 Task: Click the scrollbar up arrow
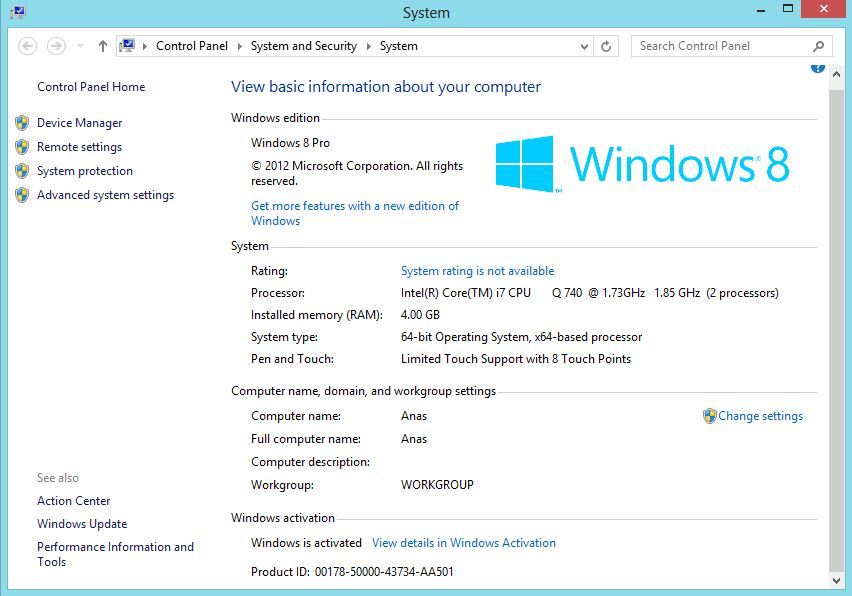(836, 75)
